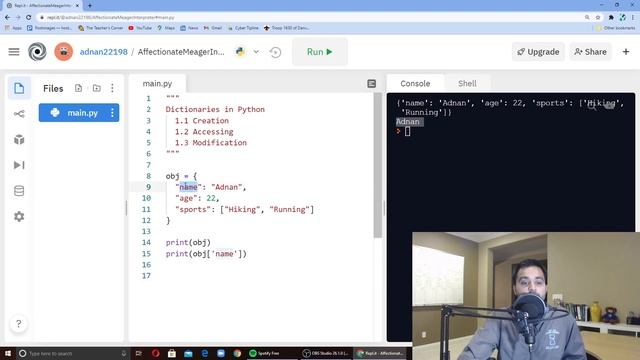Open the Packages cube icon
The image size is (640, 360).
point(19,140)
